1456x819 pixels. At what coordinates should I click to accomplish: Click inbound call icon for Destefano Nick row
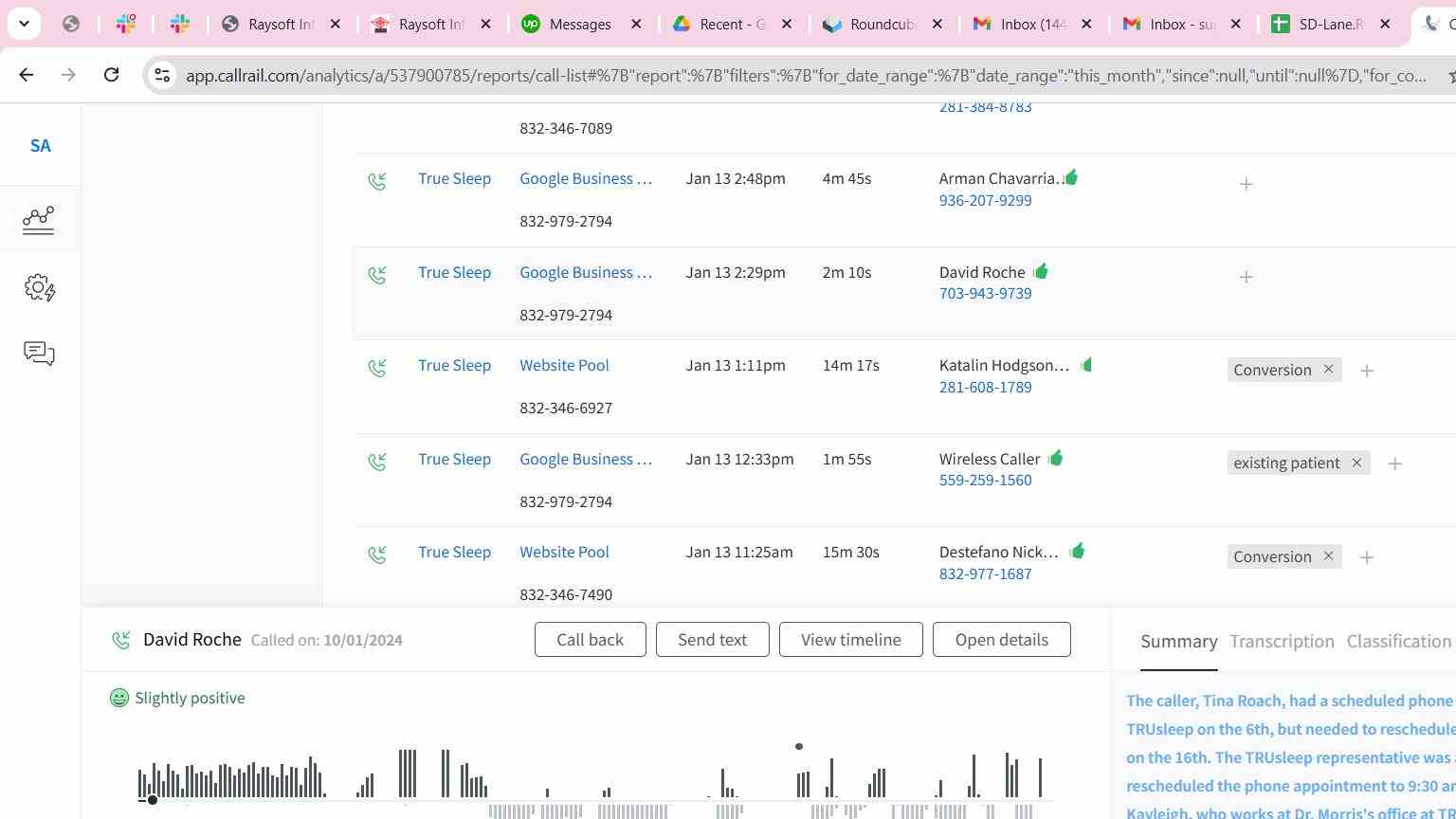(377, 554)
